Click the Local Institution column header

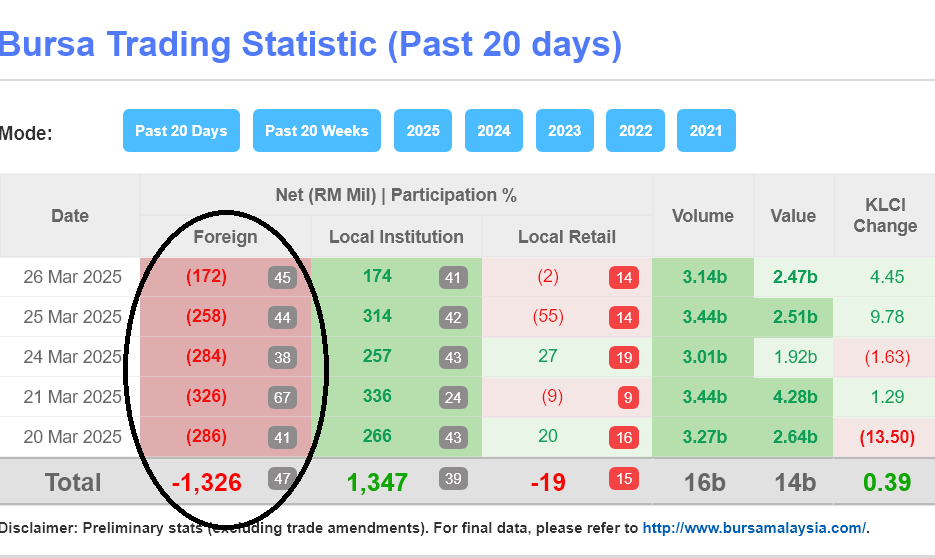pos(396,237)
